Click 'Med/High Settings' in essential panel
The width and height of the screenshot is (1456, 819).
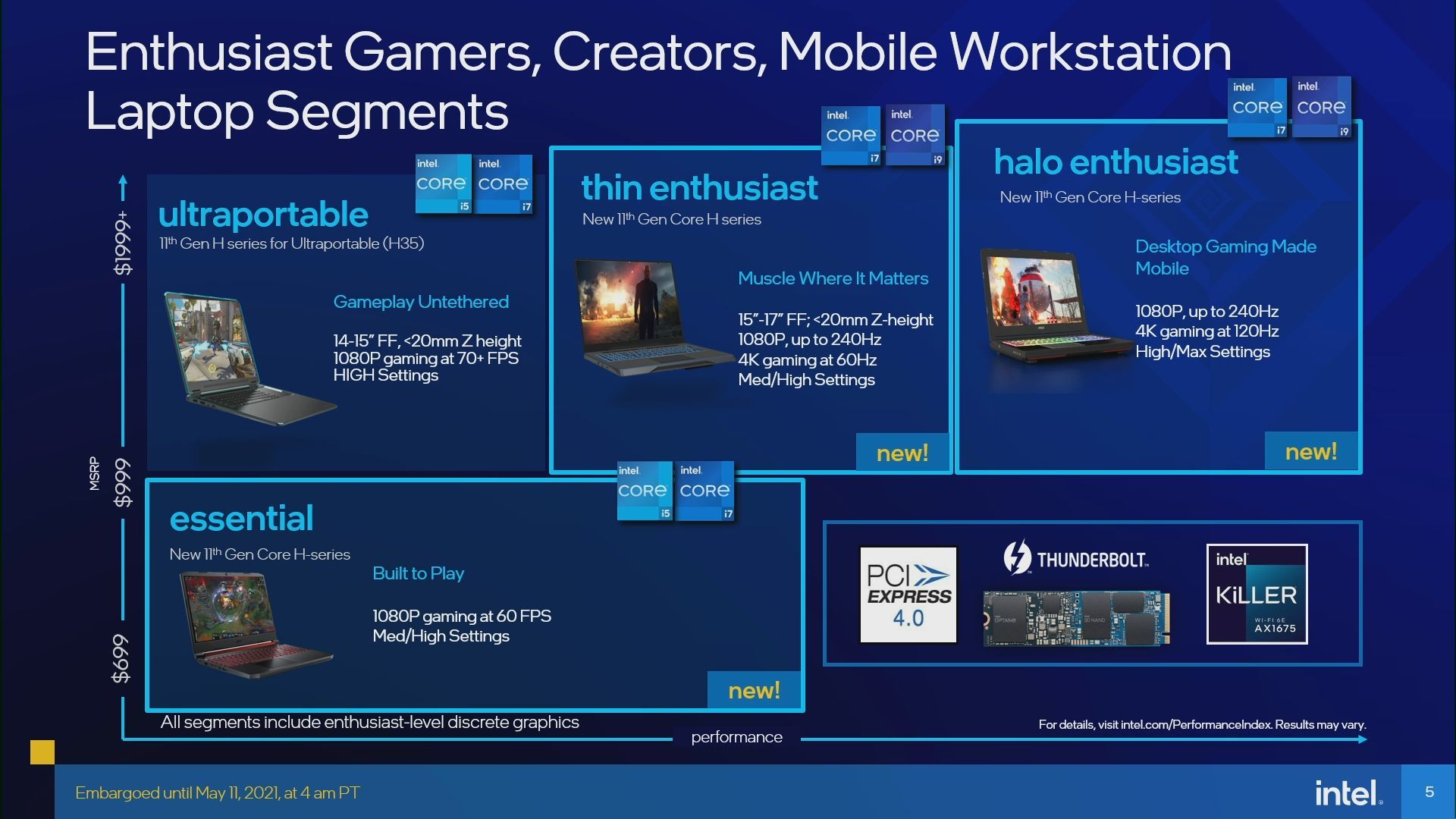(x=441, y=636)
